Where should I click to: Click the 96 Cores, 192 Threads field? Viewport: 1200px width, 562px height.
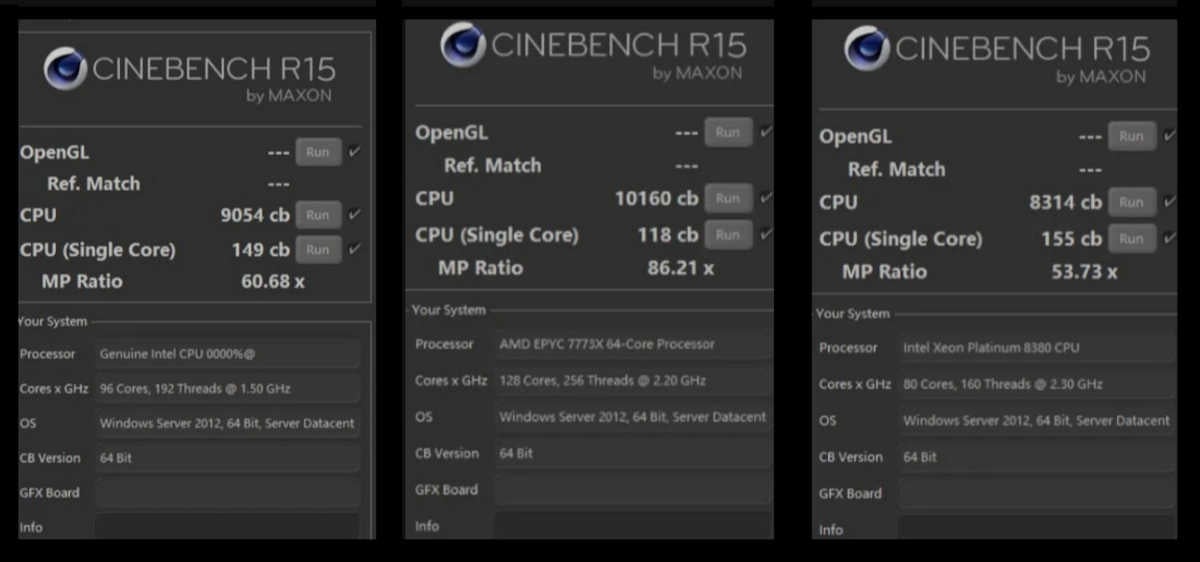tap(227, 388)
